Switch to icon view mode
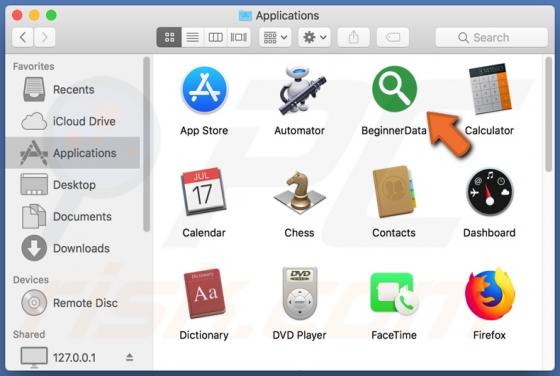Screen dimensions: 560x376 coord(169,37)
